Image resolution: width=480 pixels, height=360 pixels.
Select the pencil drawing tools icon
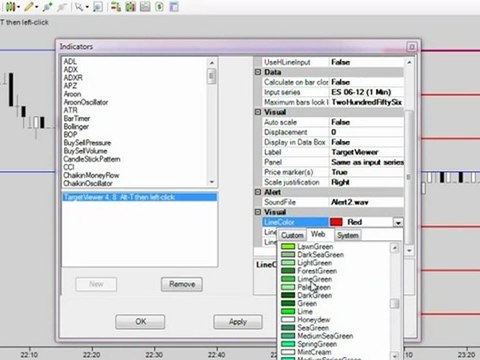[29, 7]
